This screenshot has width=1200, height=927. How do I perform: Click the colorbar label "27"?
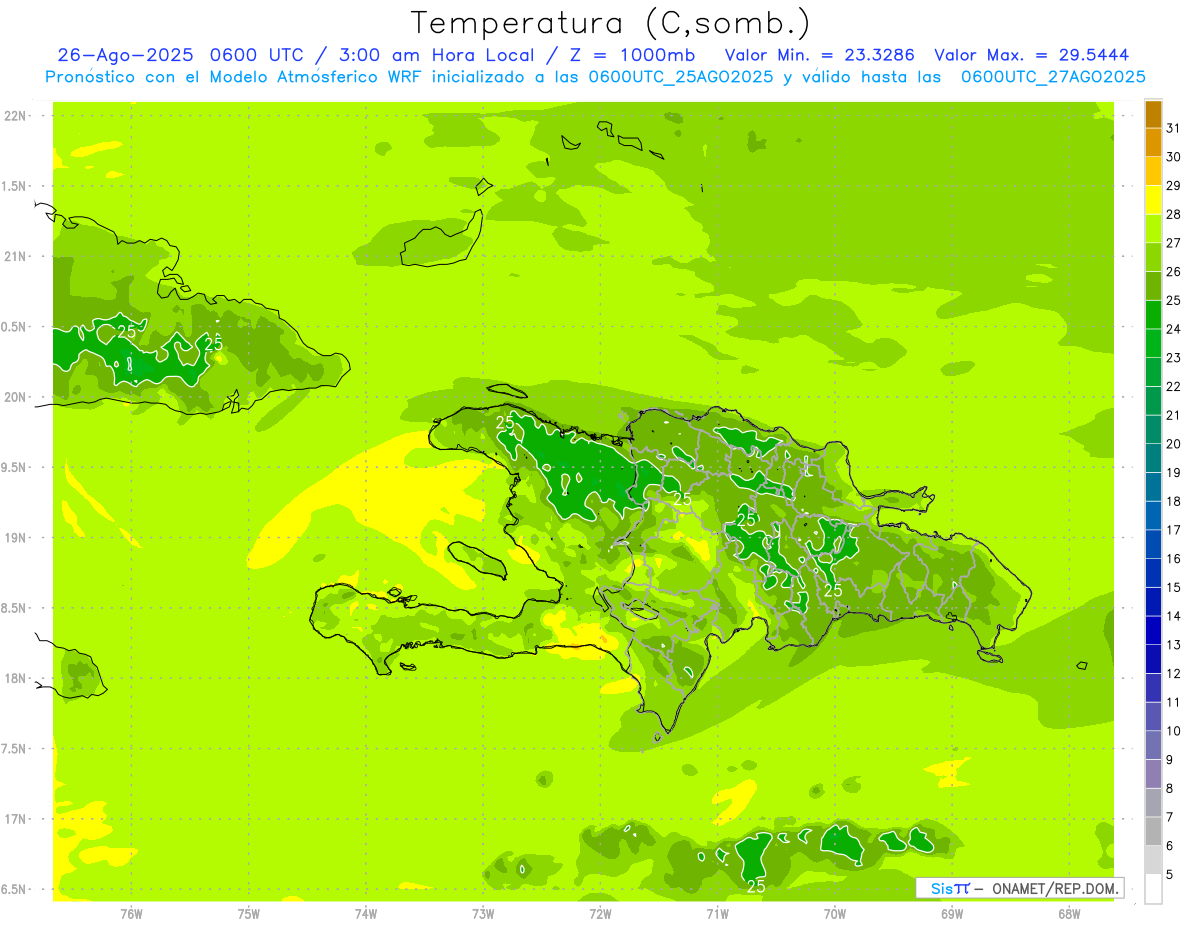coord(1174,243)
